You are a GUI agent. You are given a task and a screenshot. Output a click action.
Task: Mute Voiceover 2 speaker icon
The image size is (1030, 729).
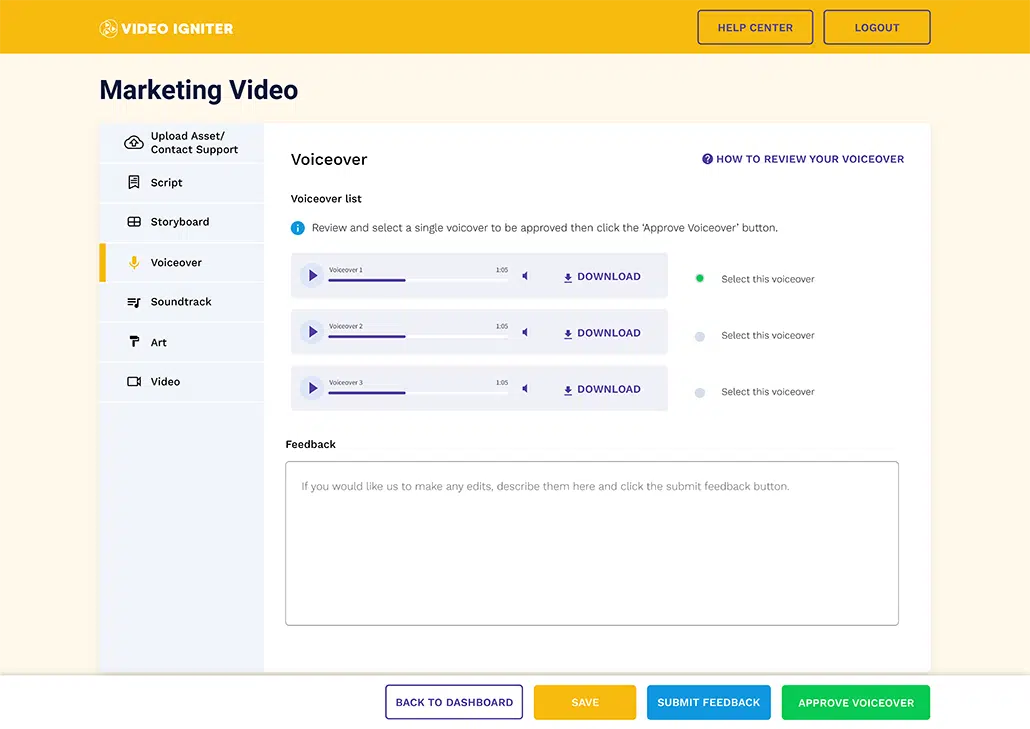pyautogui.click(x=525, y=332)
